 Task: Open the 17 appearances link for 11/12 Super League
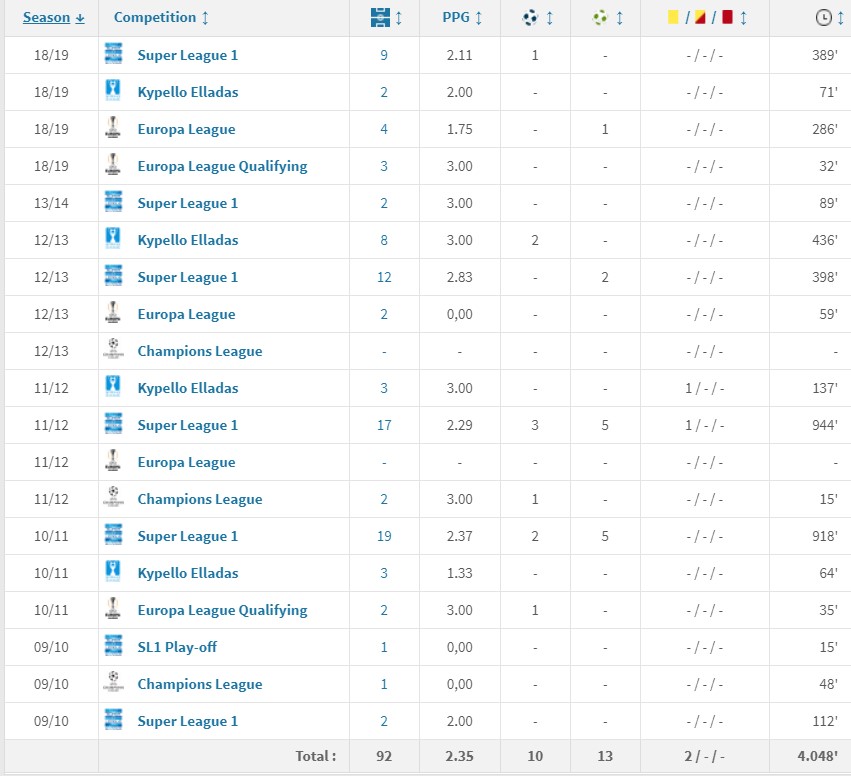[x=384, y=425]
